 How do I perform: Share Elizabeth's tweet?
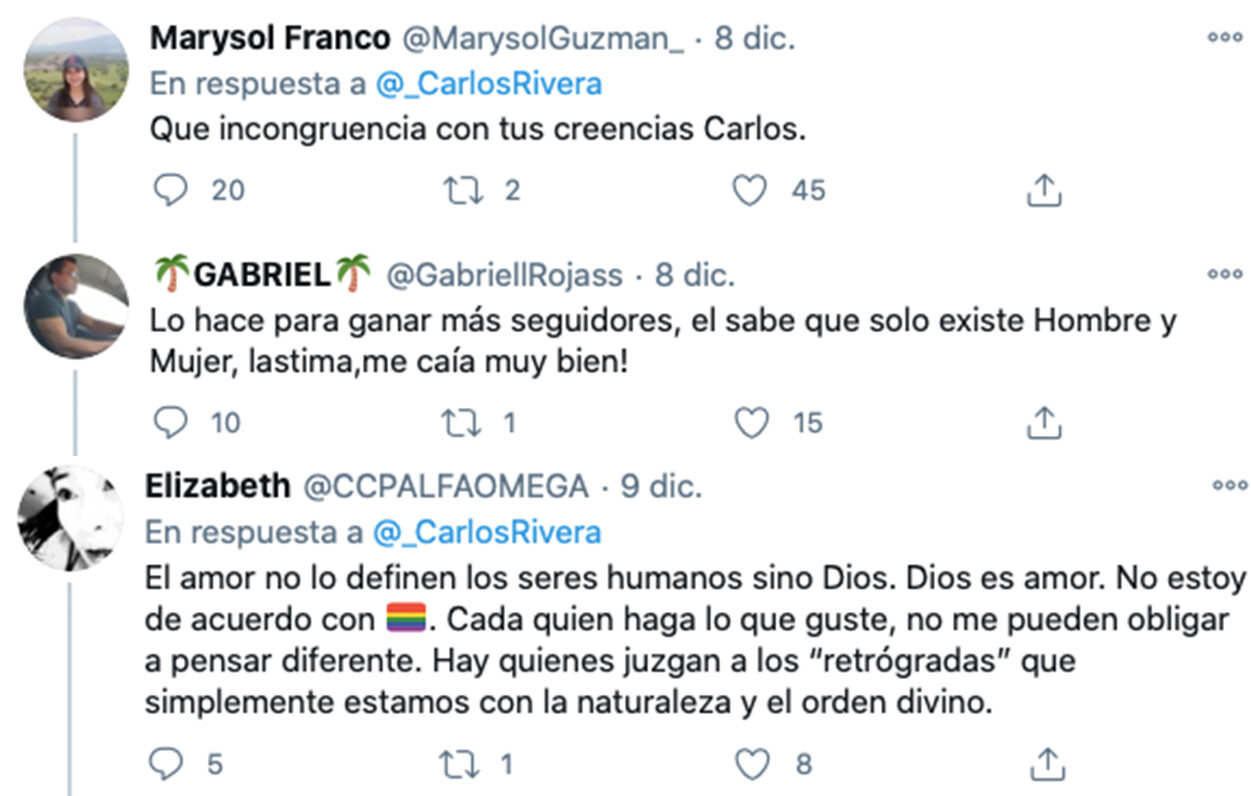coord(1045,762)
